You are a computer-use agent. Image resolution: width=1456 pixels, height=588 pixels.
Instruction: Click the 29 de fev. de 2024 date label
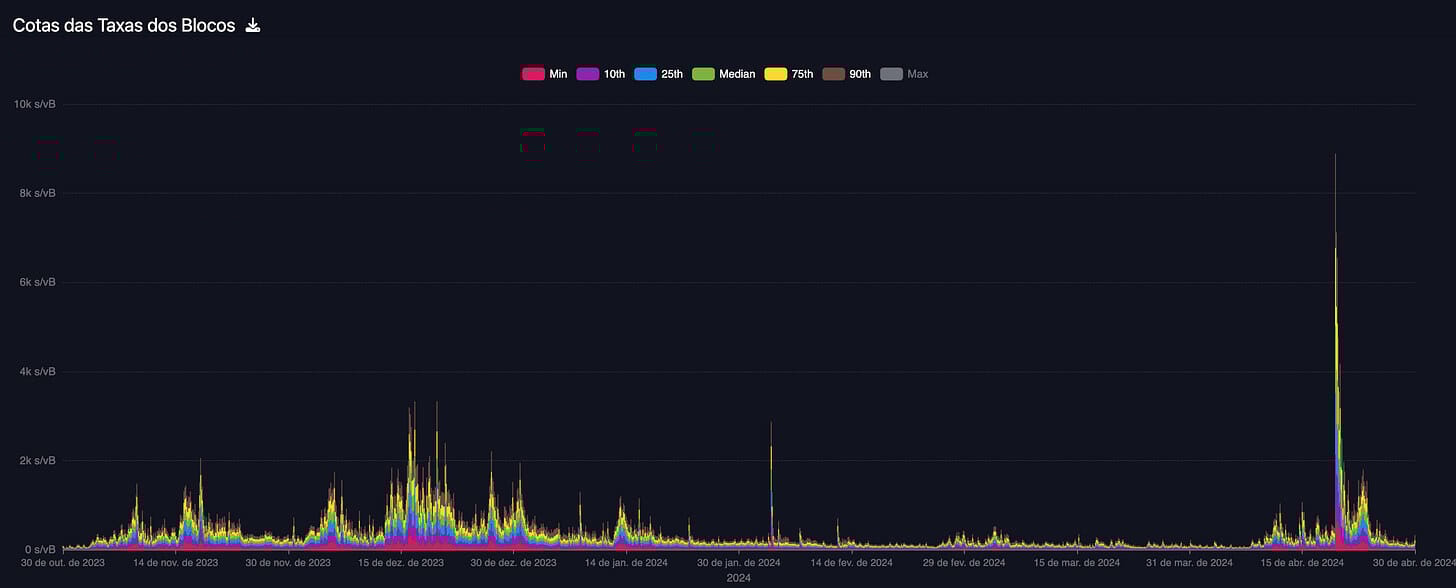click(x=965, y=563)
